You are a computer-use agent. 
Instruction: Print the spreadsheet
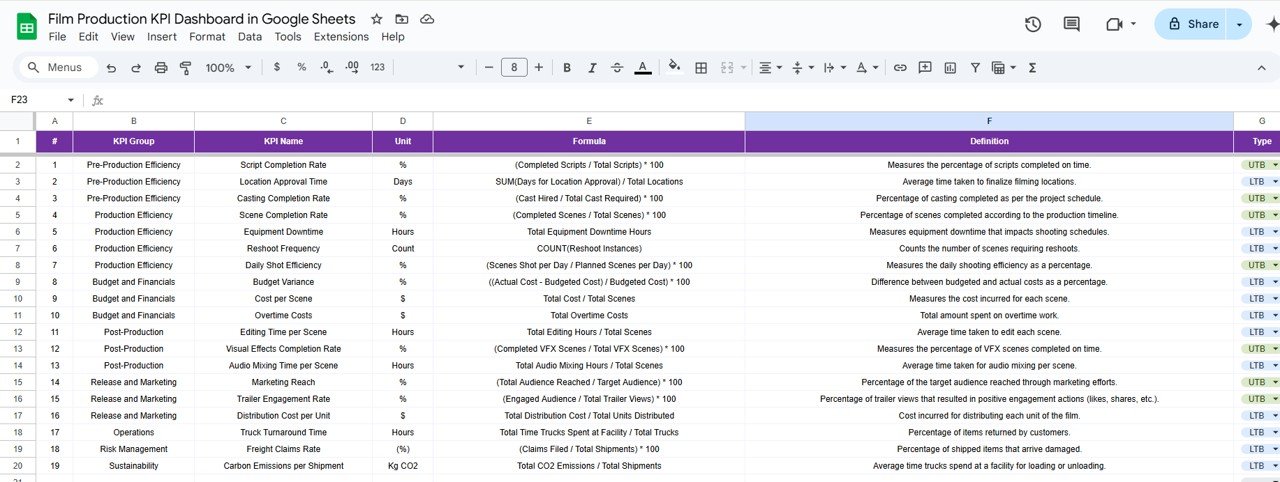pyautogui.click(x=161, y=67)
